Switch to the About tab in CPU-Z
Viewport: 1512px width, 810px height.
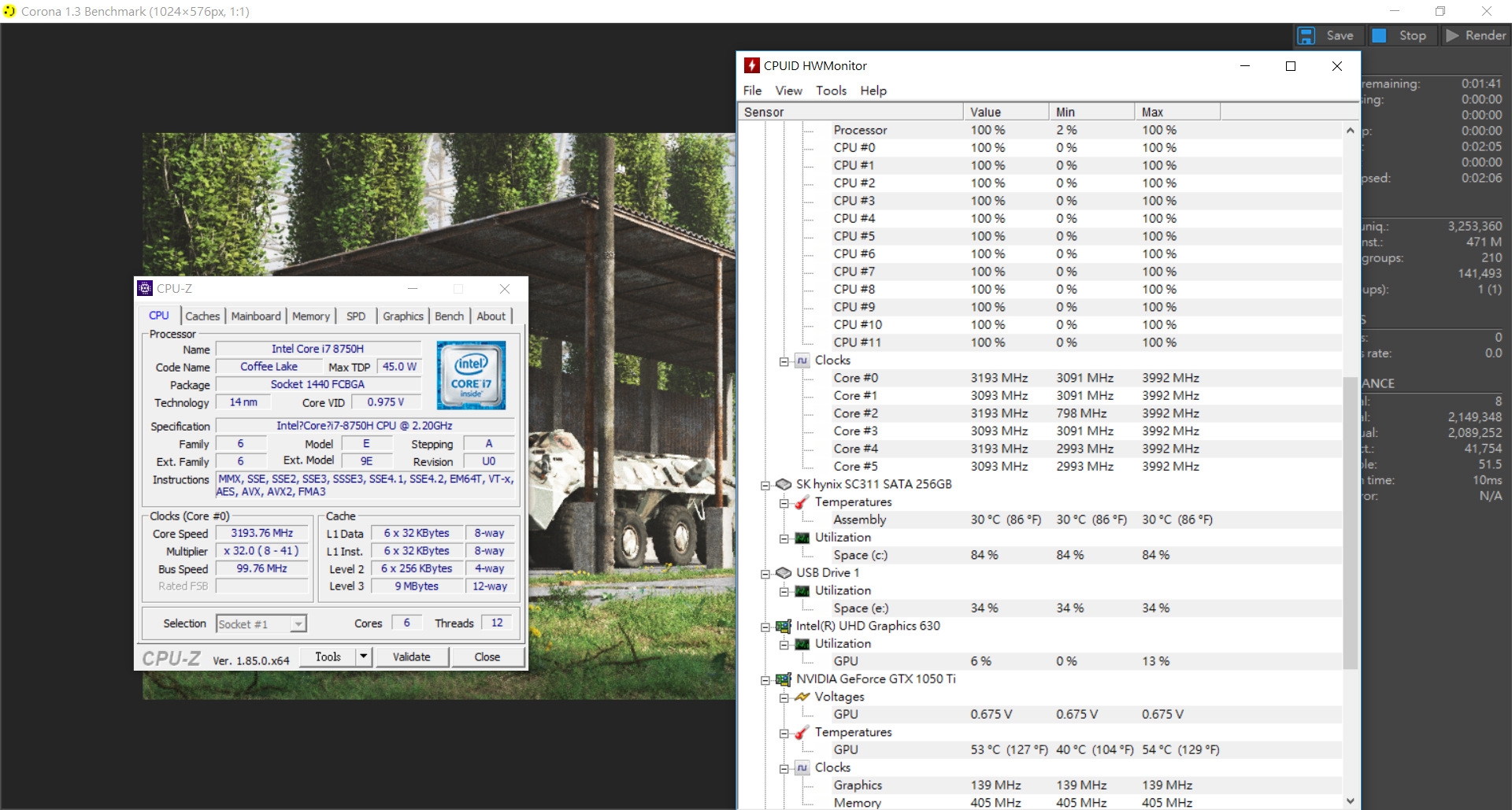pyautogui.click(x=491, y=316)
